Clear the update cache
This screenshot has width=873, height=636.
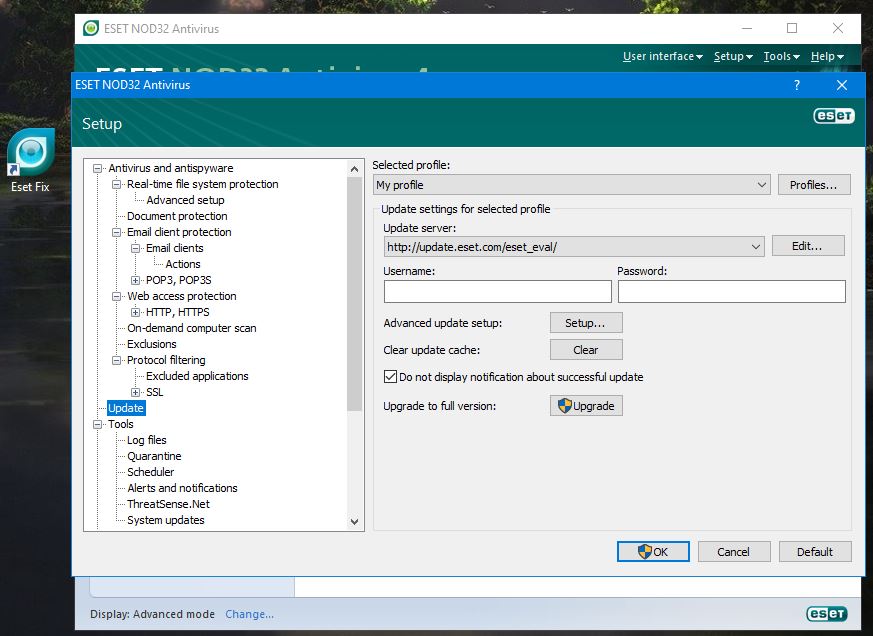[586, 350]
